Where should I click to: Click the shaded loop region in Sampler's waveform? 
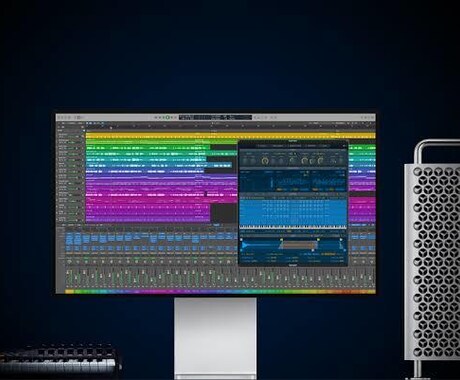[x=299, y=246]
